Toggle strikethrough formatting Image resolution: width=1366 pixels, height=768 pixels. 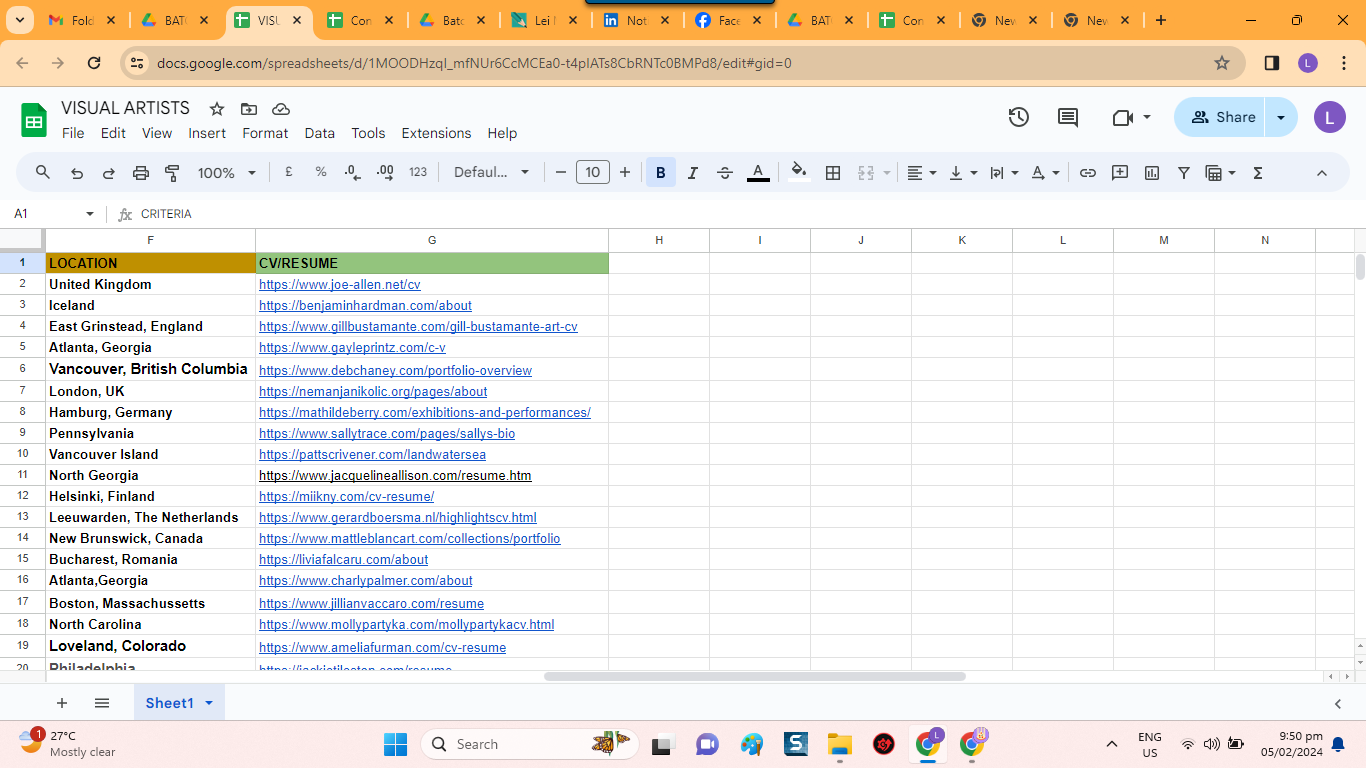(x=725, y=173)
